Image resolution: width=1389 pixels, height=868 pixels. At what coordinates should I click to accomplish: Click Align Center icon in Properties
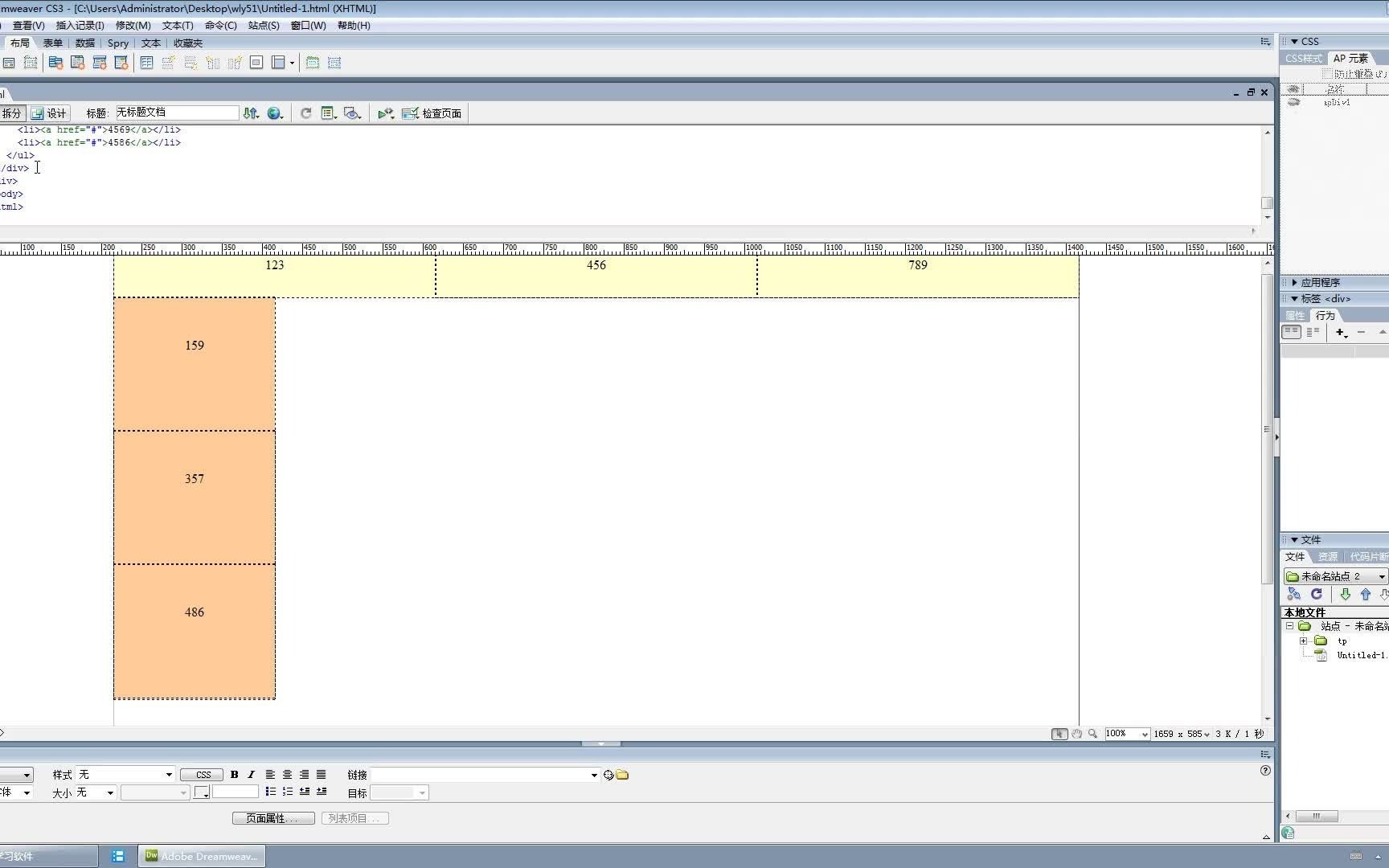click(x=287, y=775)
